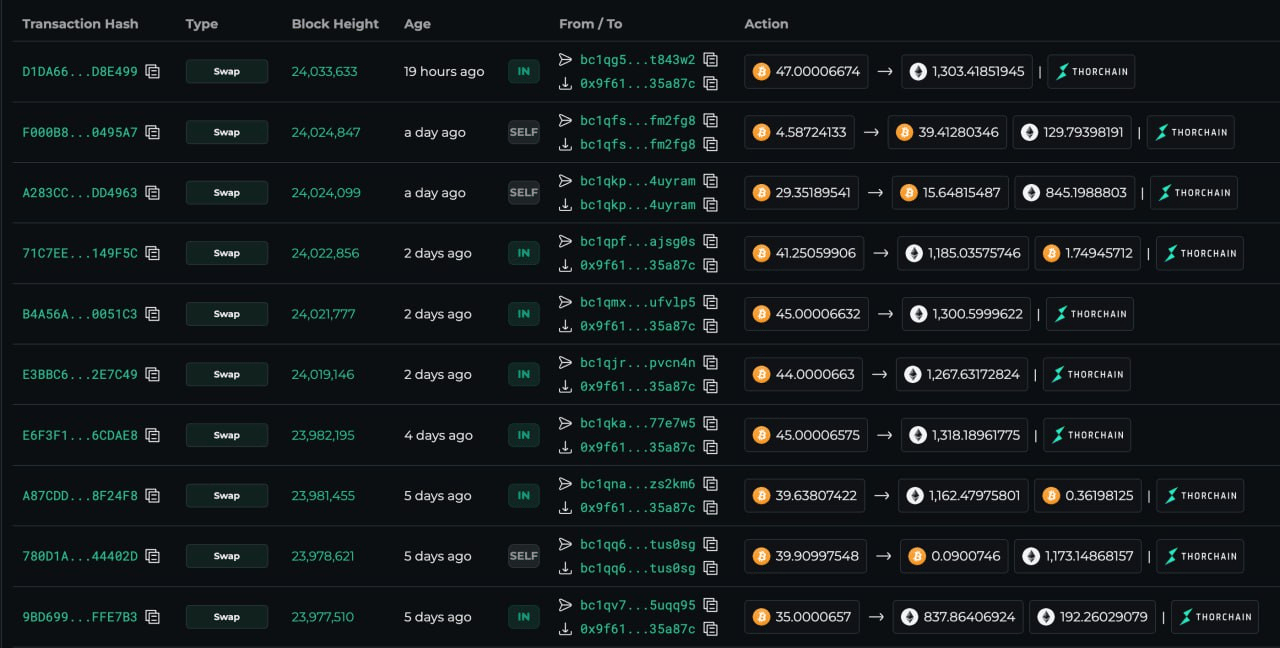Click Bitcoin amount 1.74945712

[x=1087, y=253]
